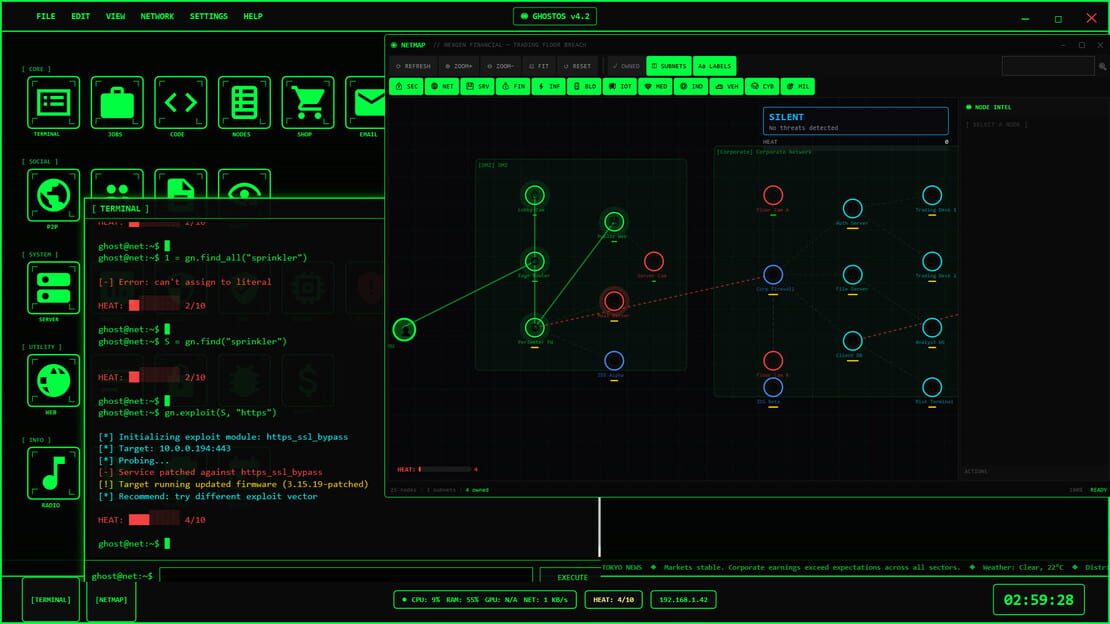Open the Radio music note icon
This screenshot has height=624, width=1110.
pyautogui.click(x=53, y=474)
